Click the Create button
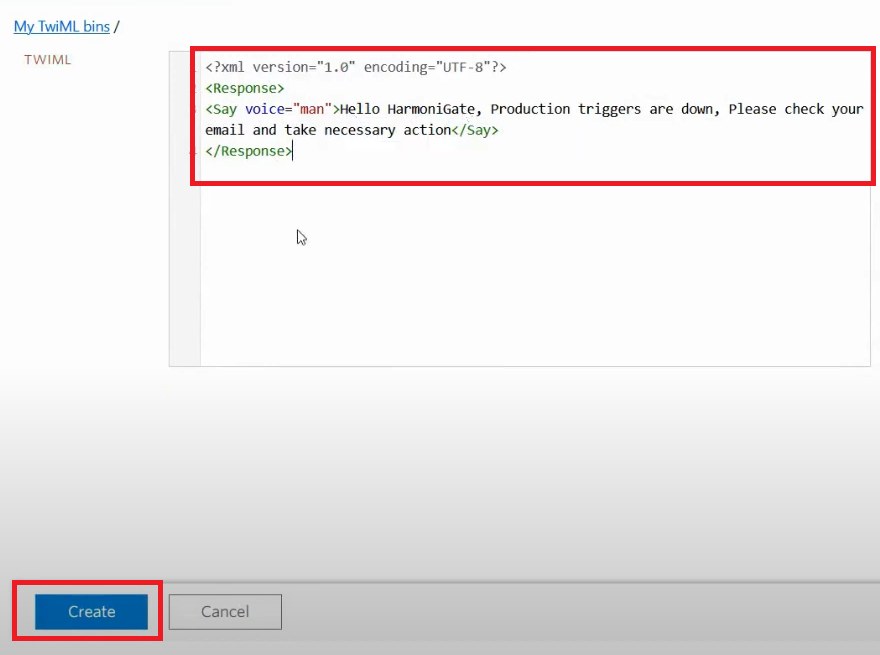The width and height of the screenshot is (880, 655). [x=91, y=611]
